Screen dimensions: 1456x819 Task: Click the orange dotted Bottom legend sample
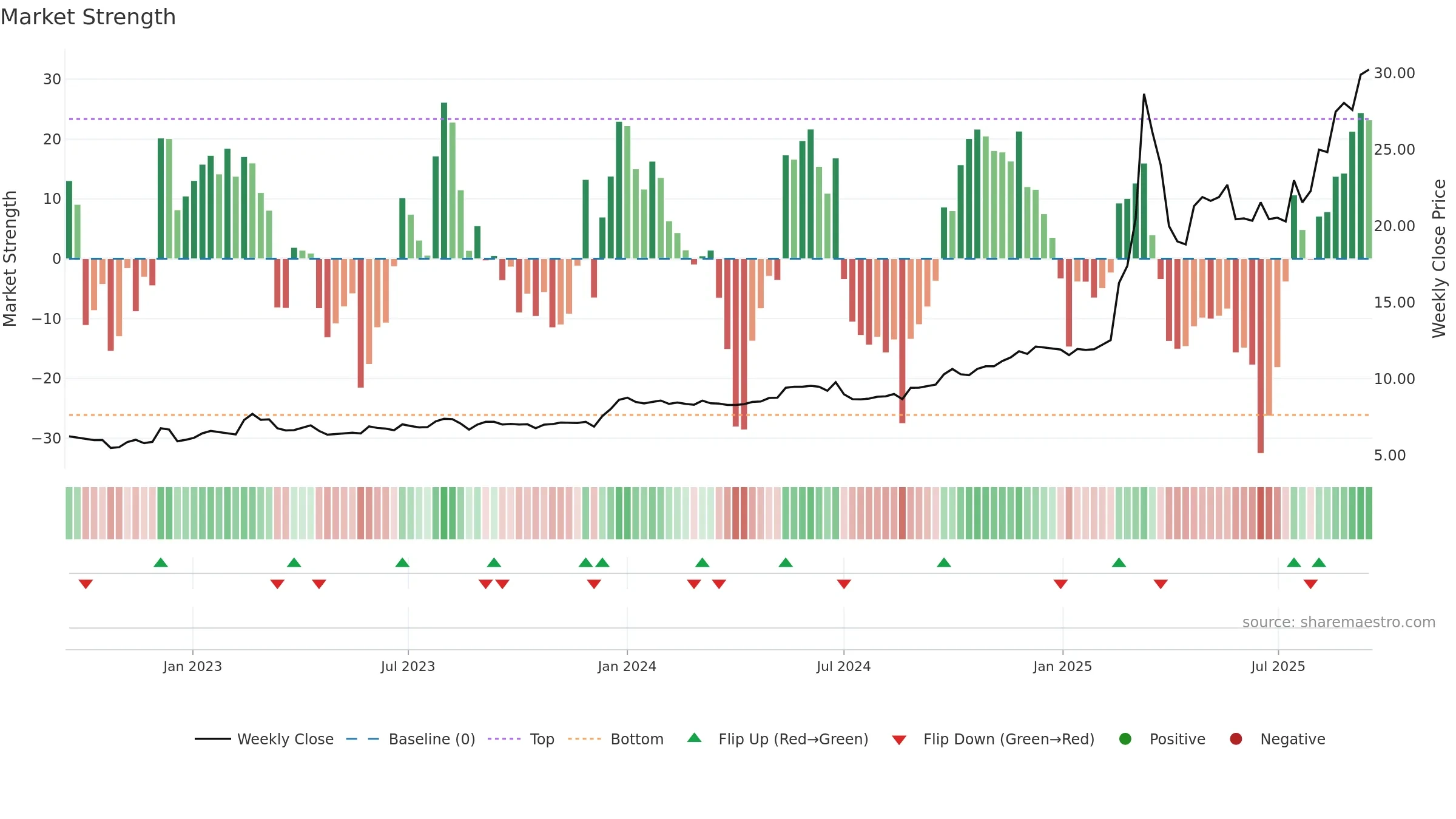tap(585, 739)
